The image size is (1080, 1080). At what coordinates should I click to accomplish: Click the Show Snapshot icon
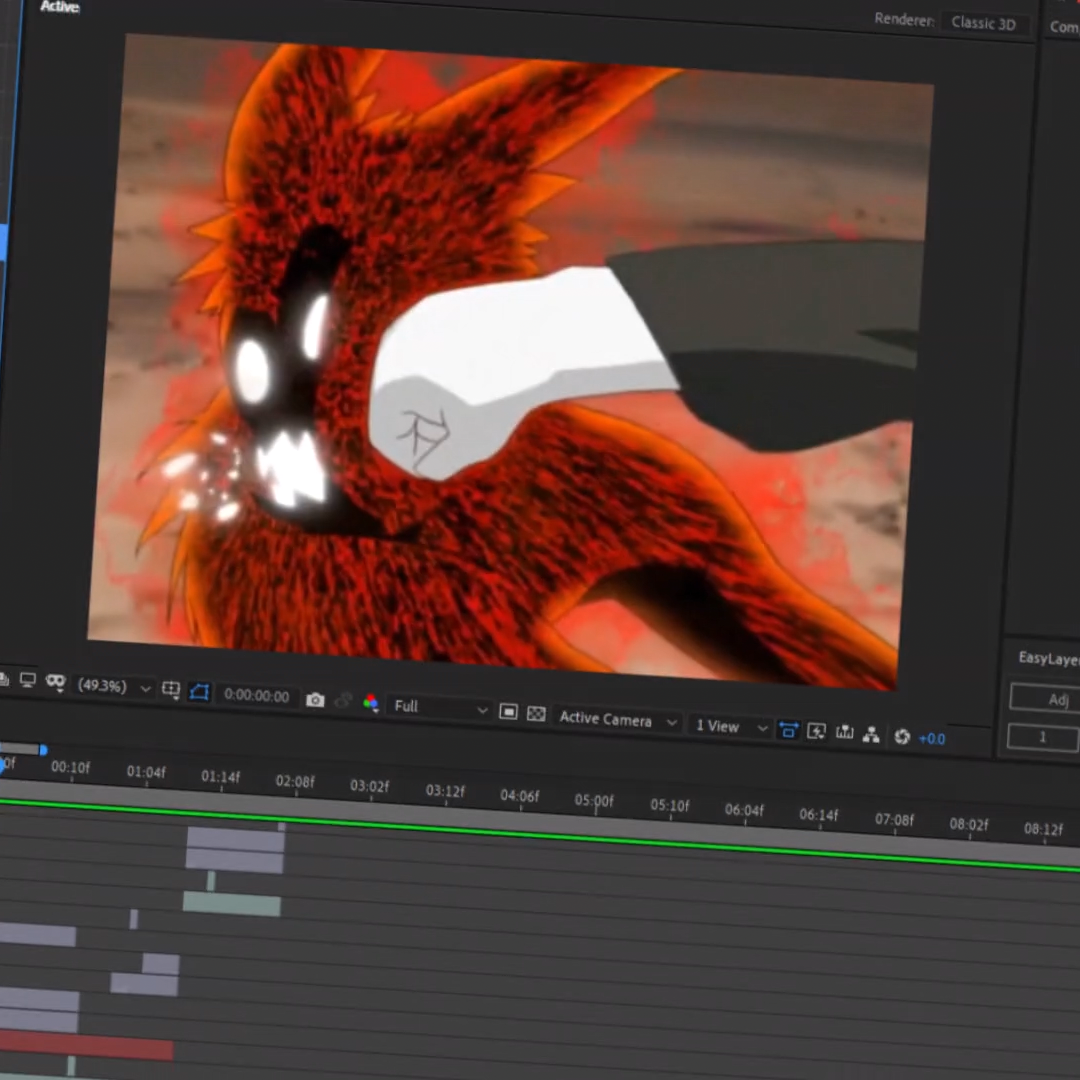(342, 701)
